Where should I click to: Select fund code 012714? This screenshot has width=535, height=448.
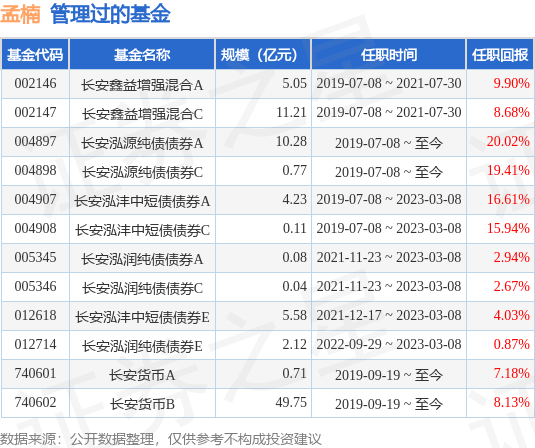pos(35,345)
